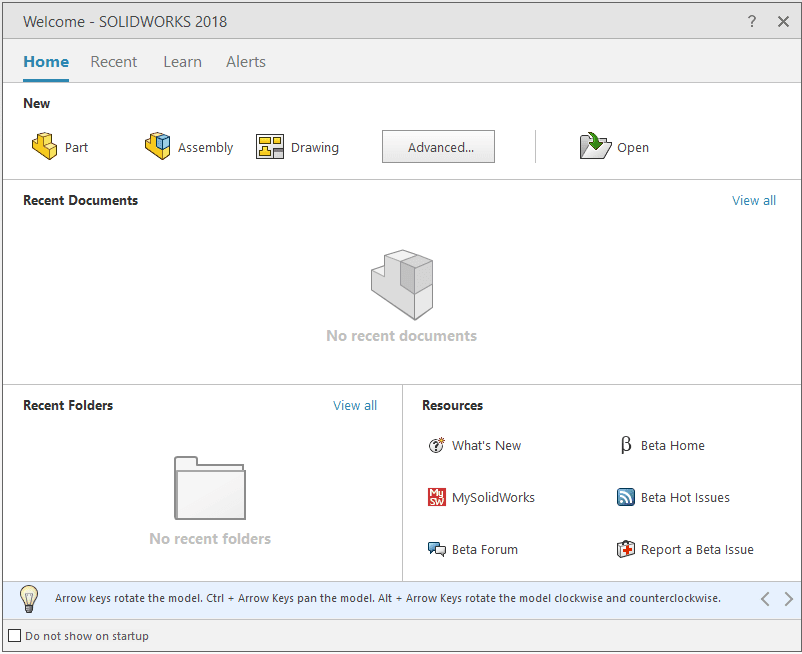Open the What's New link text
The height and width of the screenshot is (654, 802).
pos(486,445)
